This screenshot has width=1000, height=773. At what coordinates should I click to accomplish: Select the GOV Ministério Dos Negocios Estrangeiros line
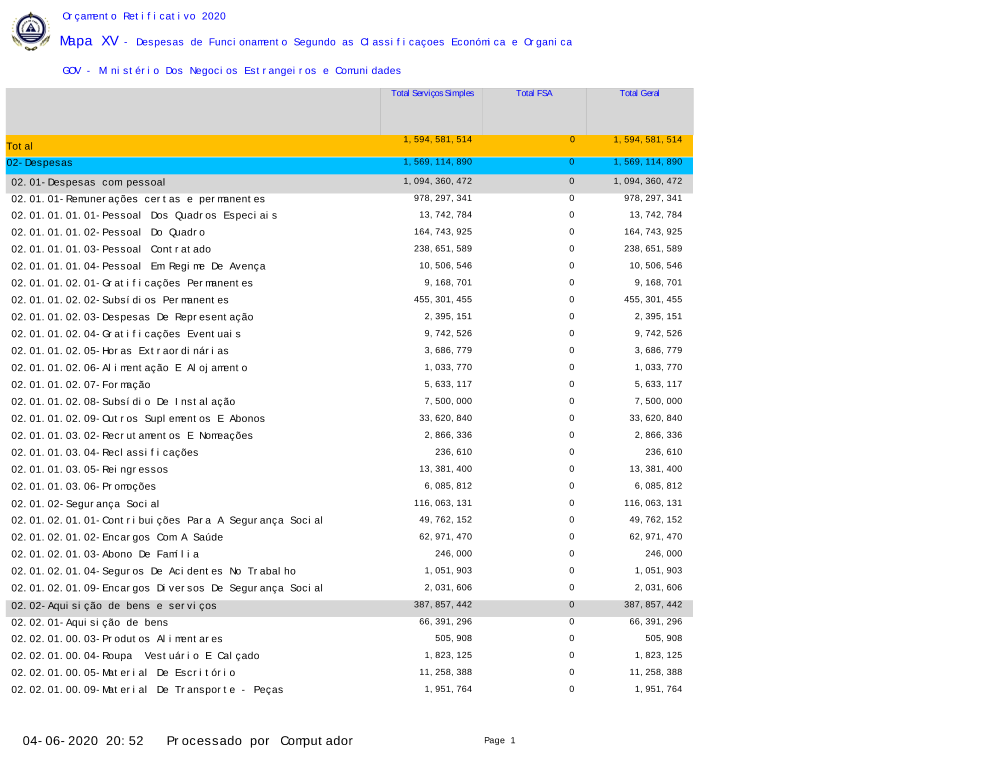pyautogui.click(x=231, y=71)
